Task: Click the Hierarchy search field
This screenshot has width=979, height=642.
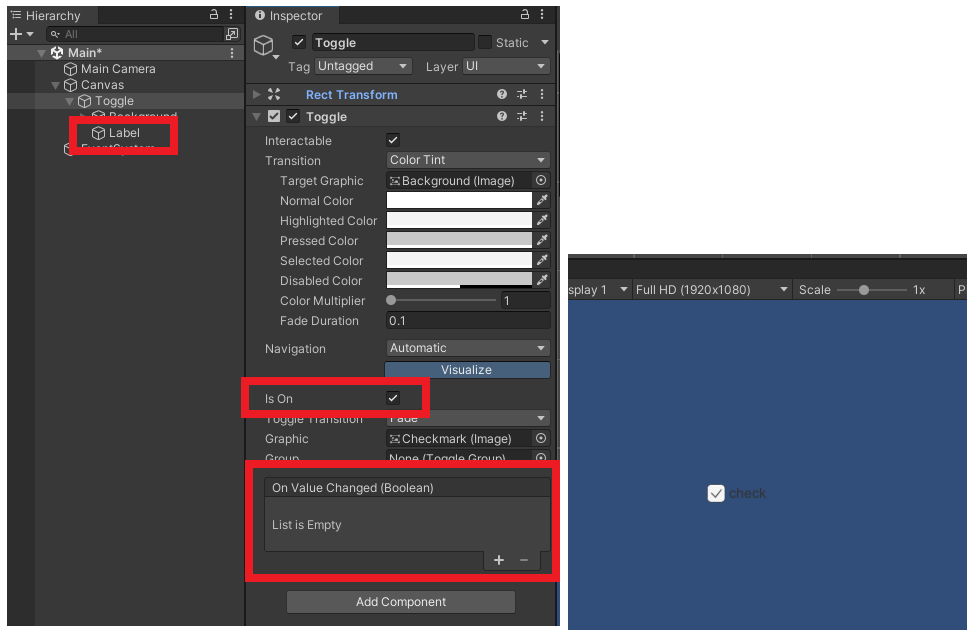Action: [135, 34]
